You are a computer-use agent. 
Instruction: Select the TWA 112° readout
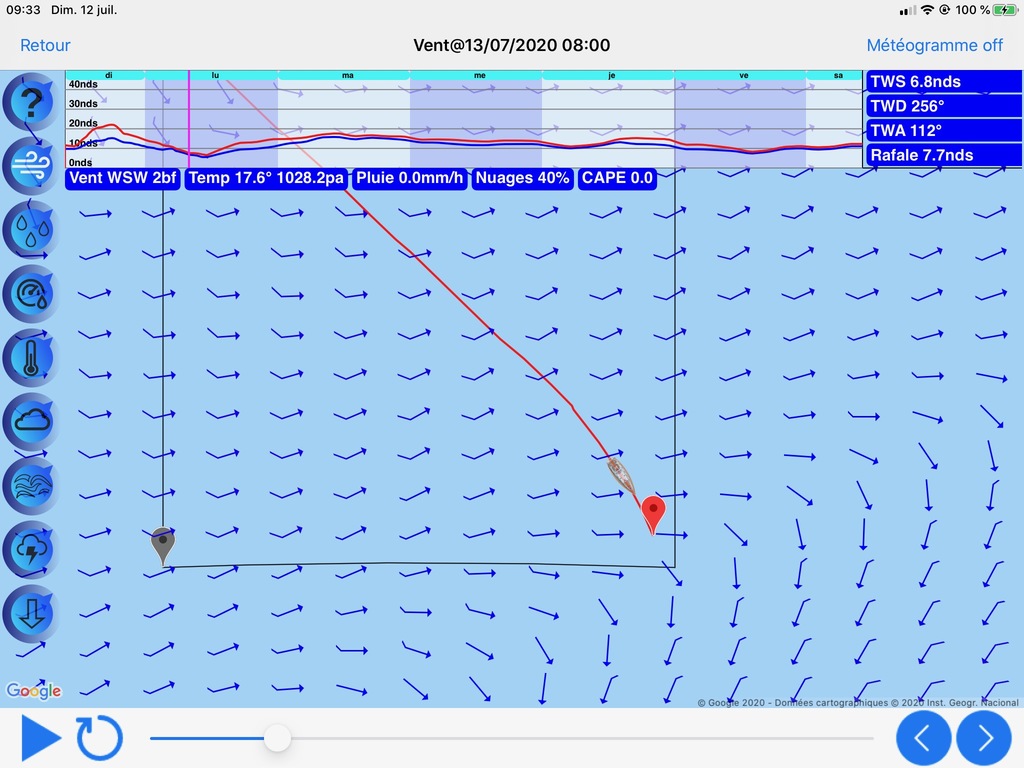click(944, 131)
